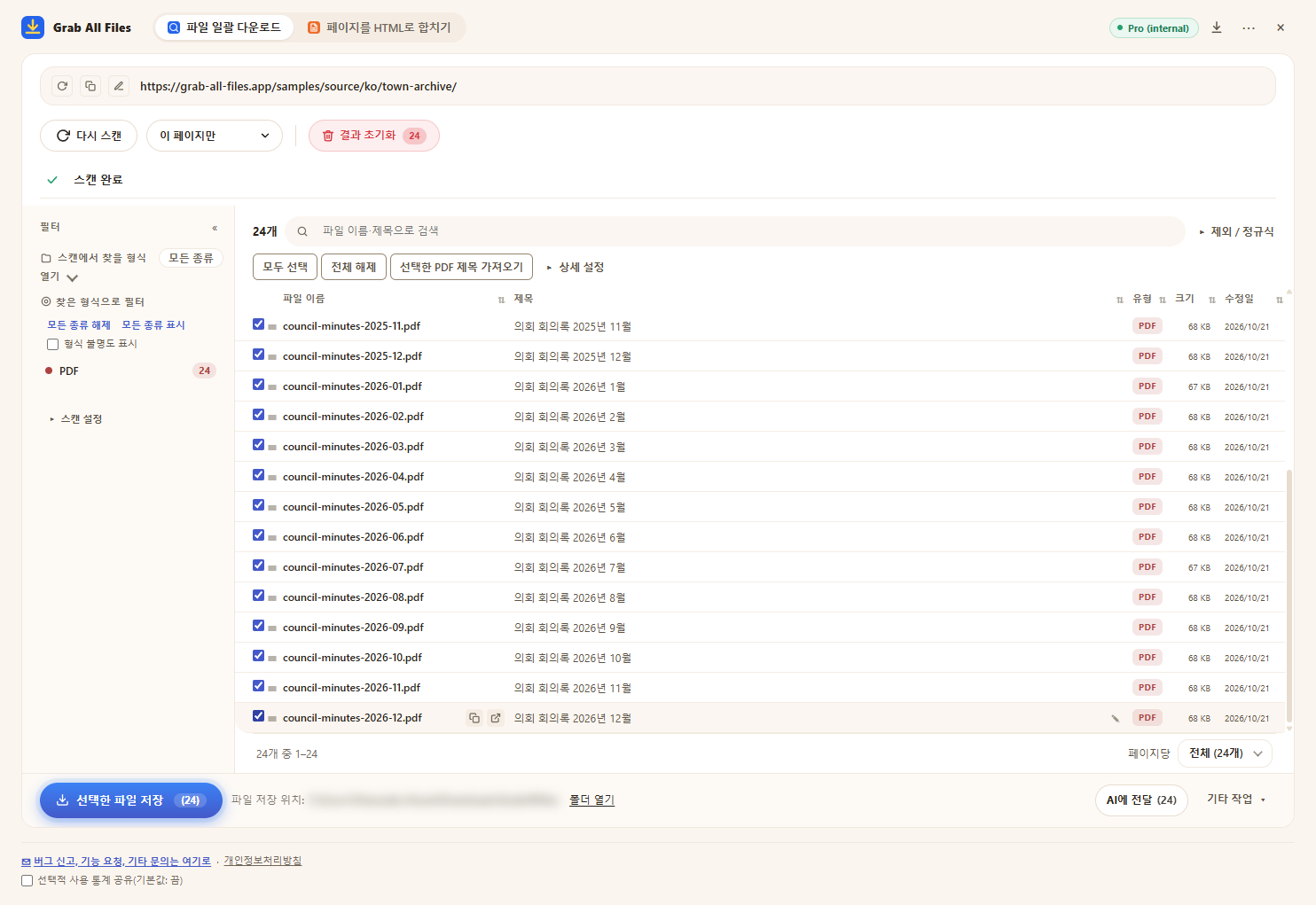Click 파일 이름·제목 search input field
1316x905 pixels.
click(x=735, y=231)
